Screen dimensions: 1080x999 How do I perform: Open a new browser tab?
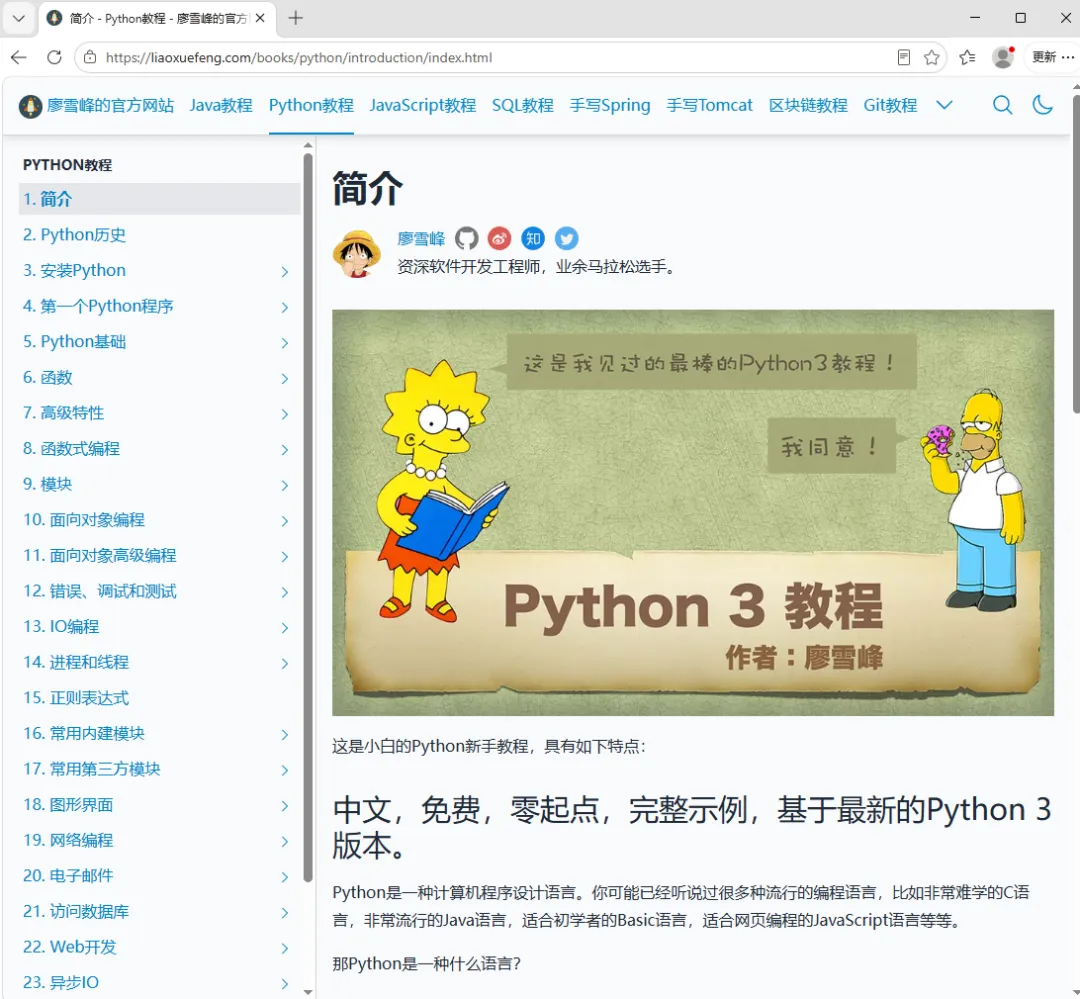[x=295, y=18]
